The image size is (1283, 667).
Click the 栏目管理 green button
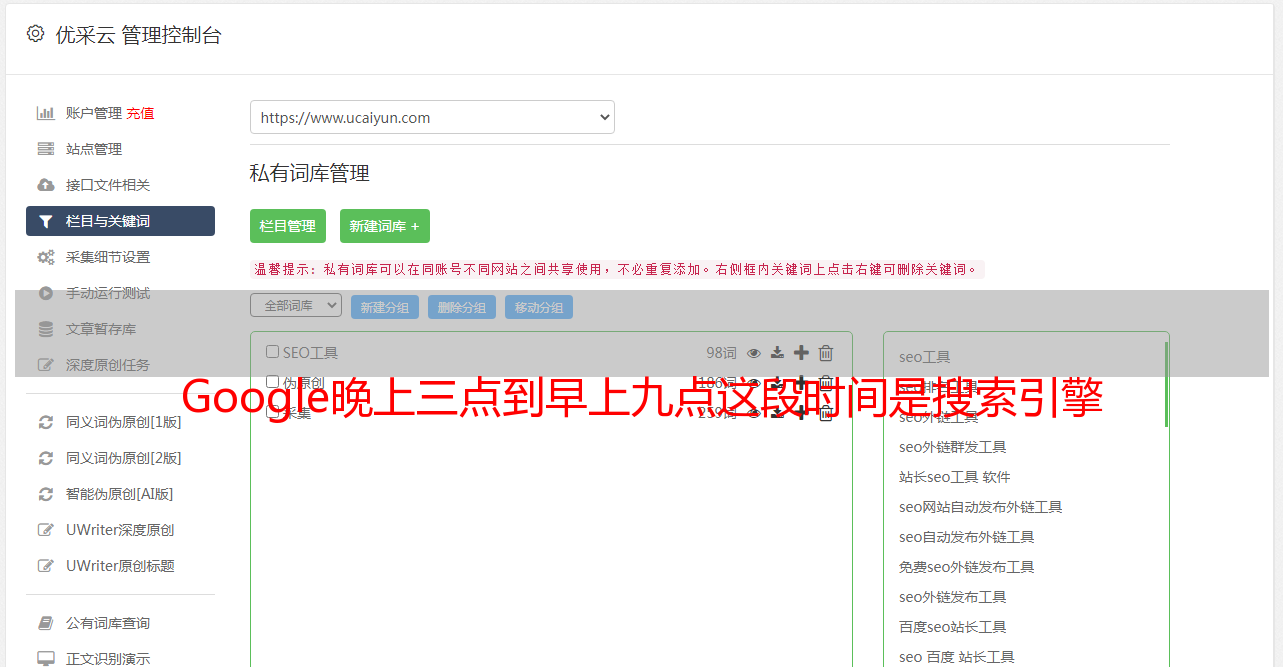(x=288, y=226)
